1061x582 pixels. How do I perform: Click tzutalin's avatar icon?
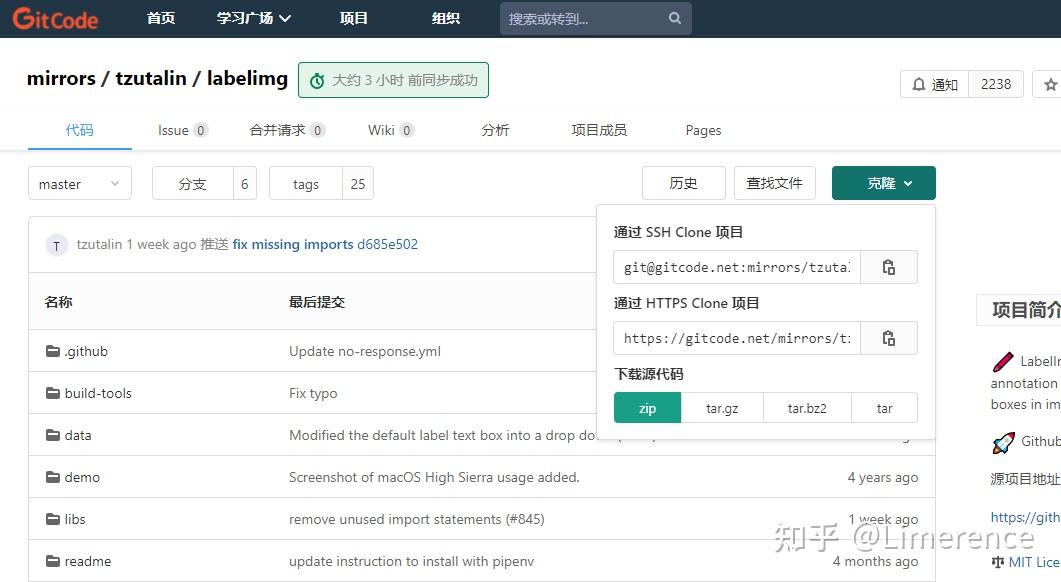(x=56, y=245)
